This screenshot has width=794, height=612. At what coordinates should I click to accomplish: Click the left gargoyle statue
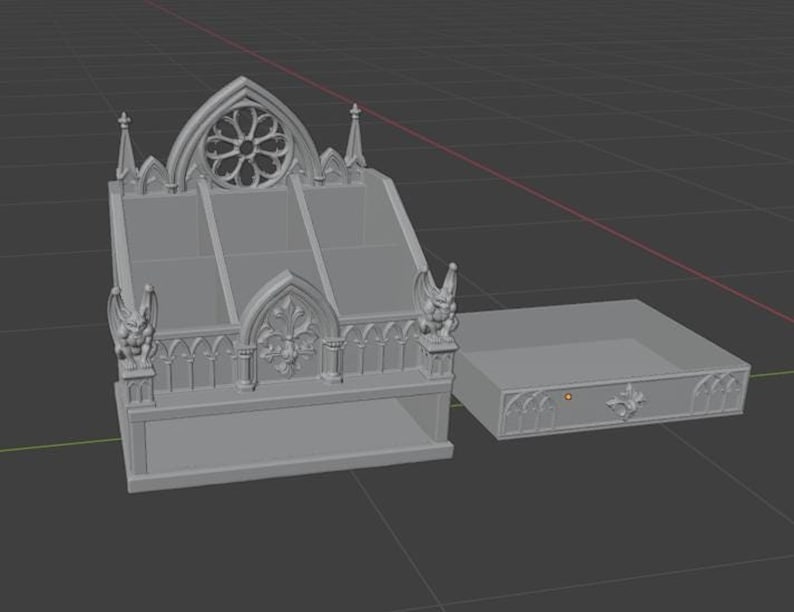pos(132,327)
